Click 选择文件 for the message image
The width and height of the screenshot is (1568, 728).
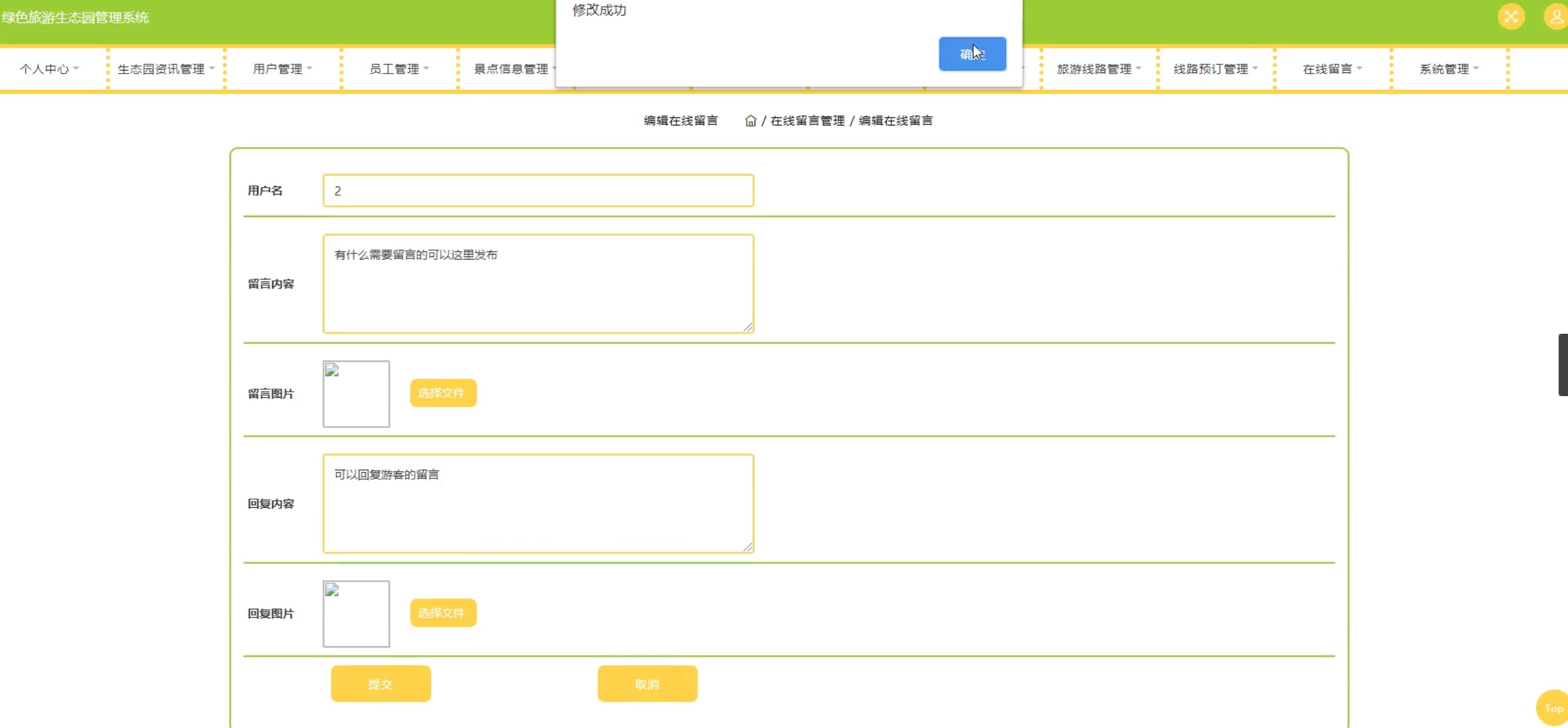pyautogui.click(x=443, y=393)
